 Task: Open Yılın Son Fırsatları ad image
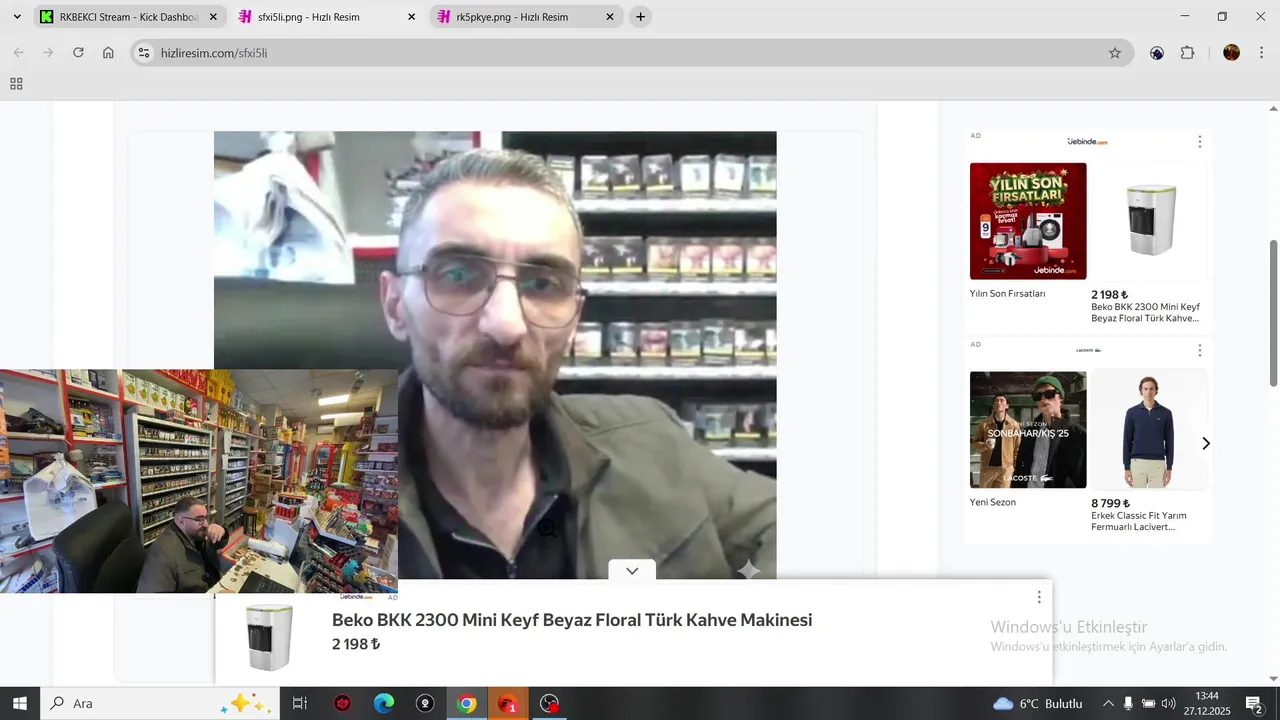click(x=1028, y=221)
